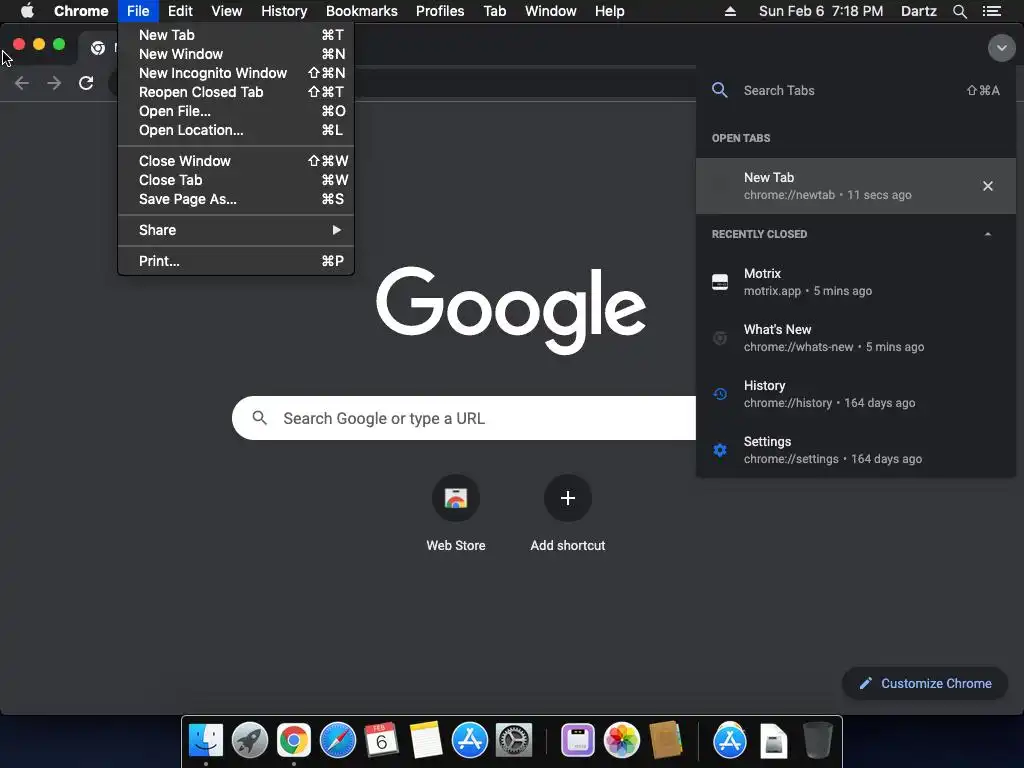Toggle the tab search dropdown button

pyautogui.click(x=1001, y=48)
